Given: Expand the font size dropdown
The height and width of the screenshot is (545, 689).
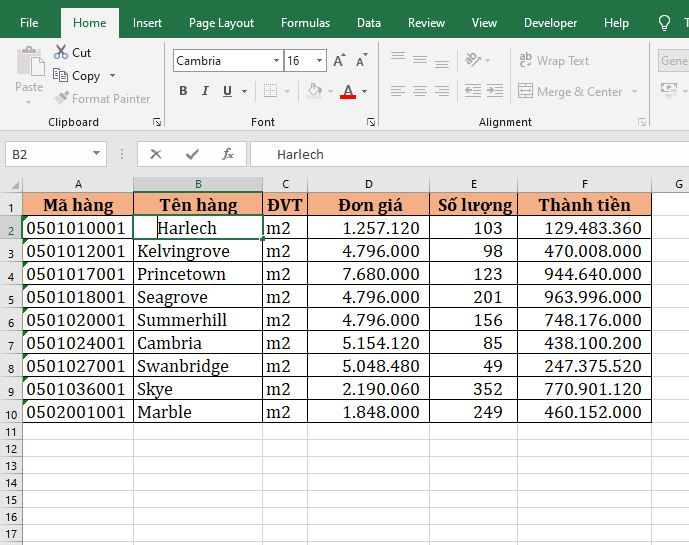Looking at the screenshot, I should (320, 61).
